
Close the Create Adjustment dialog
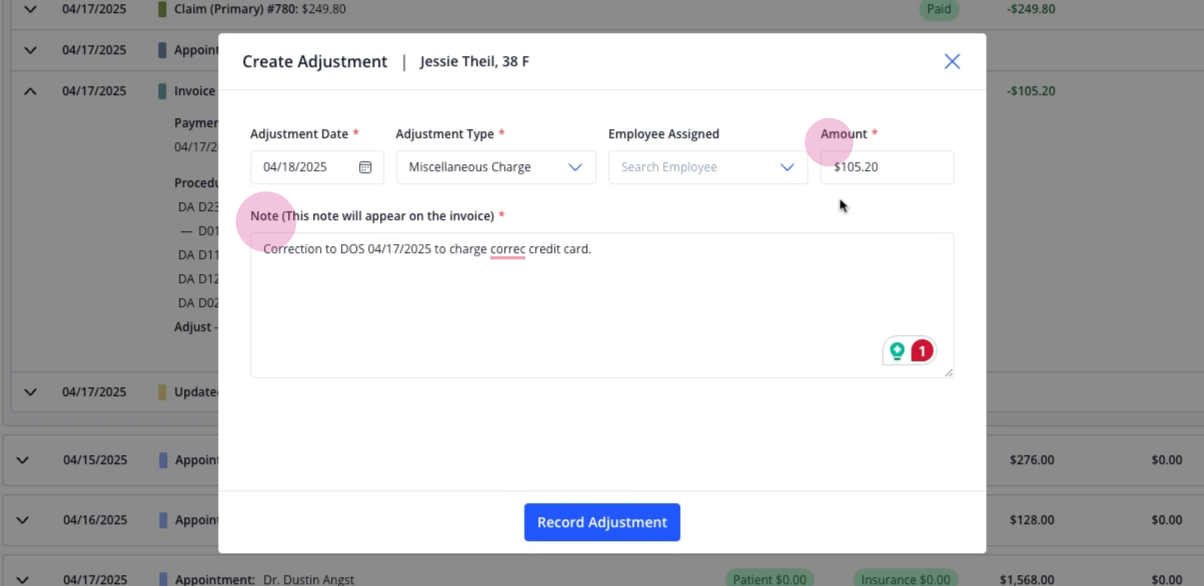click(x=952, y=62)
